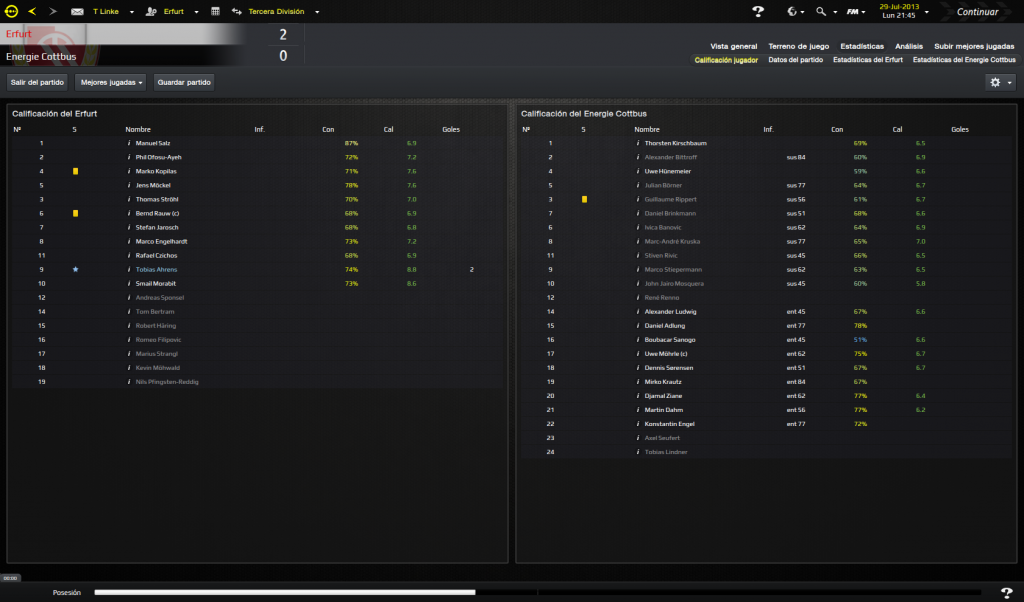Click the Erfurt team name in scoreboard

[x=18, y=34]
